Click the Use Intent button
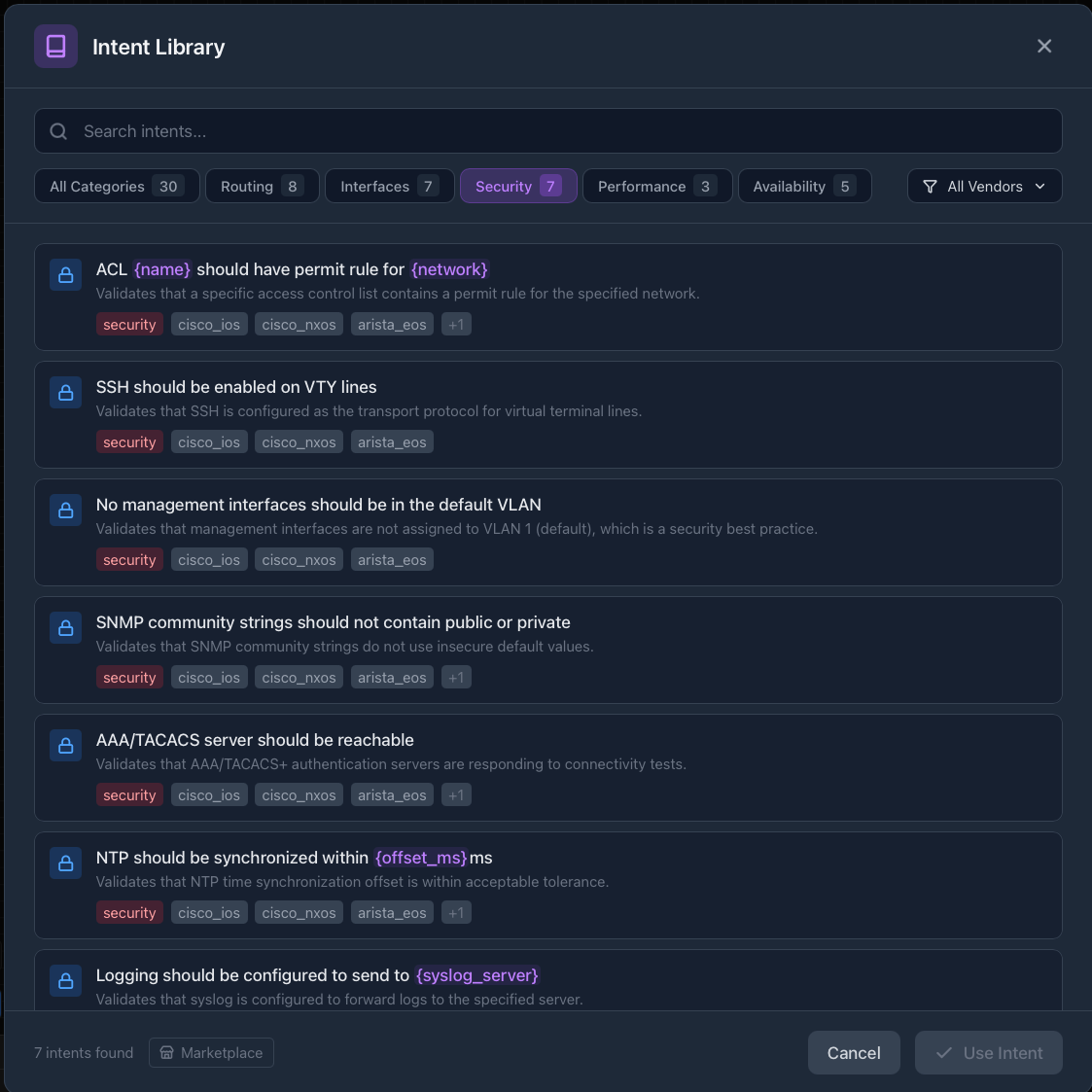1092x1092 pixels. pos(988,1053)
